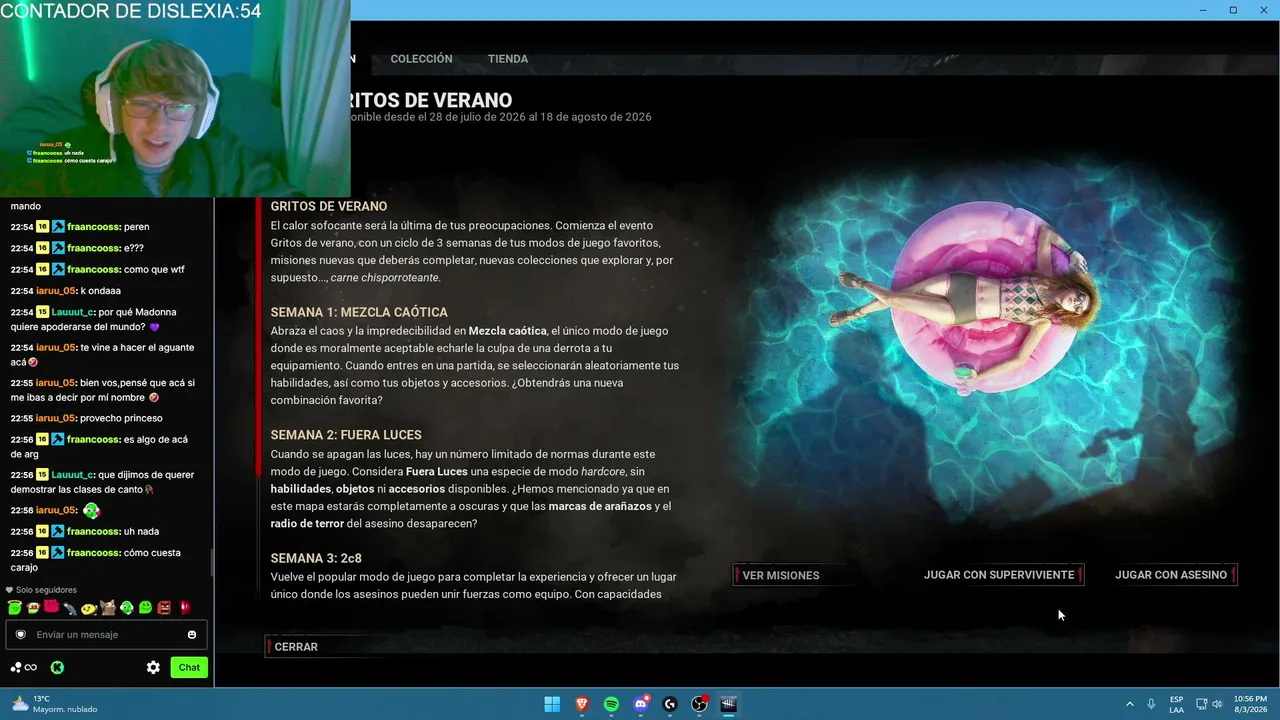This screenshot has width=1280, height=720.
Task: Click username Lauuut_c in the Madonna message
Action: (x=73, y=312)
